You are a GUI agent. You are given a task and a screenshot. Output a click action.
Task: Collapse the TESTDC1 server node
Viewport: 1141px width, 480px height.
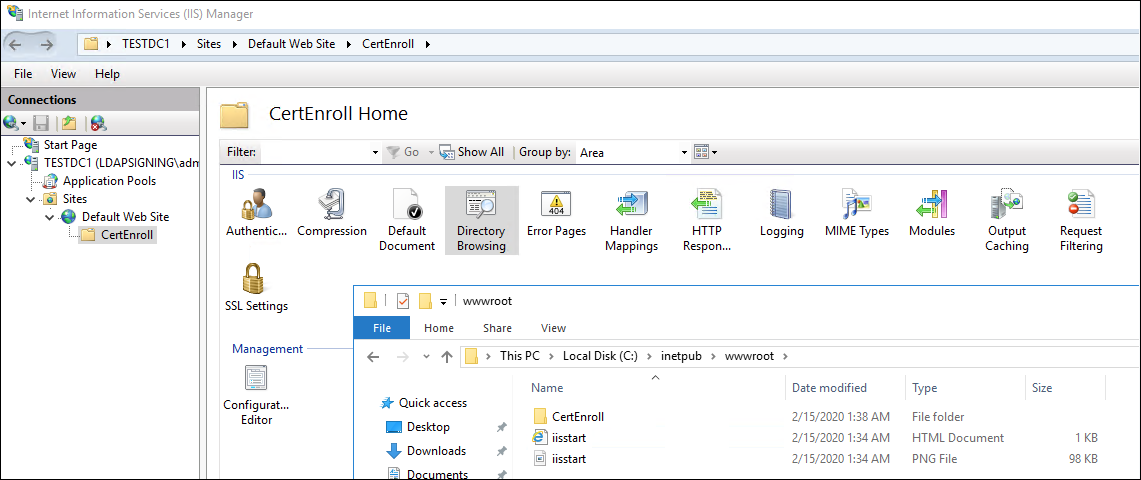pyautogui.click(x=11, y=163)
